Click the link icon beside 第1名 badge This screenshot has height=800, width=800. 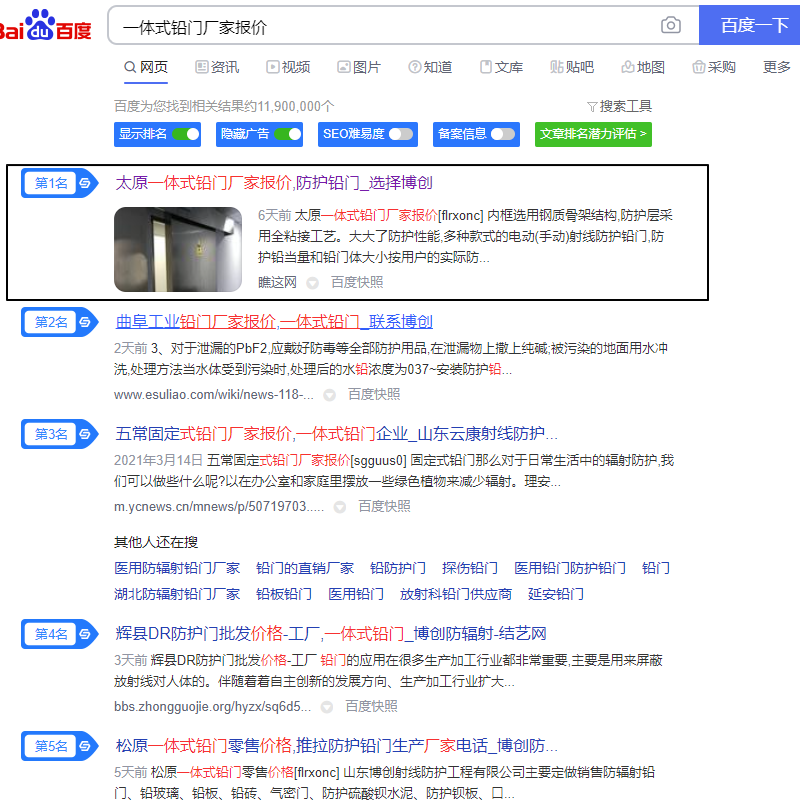[85, 183]
